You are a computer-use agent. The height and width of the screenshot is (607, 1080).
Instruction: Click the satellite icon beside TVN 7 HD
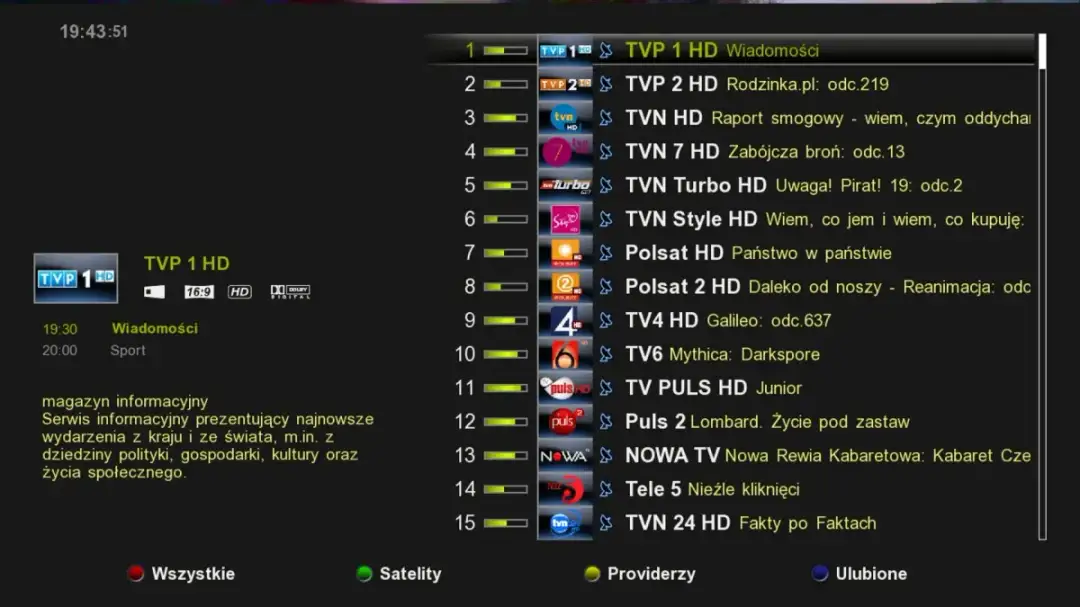pos(605,152)
